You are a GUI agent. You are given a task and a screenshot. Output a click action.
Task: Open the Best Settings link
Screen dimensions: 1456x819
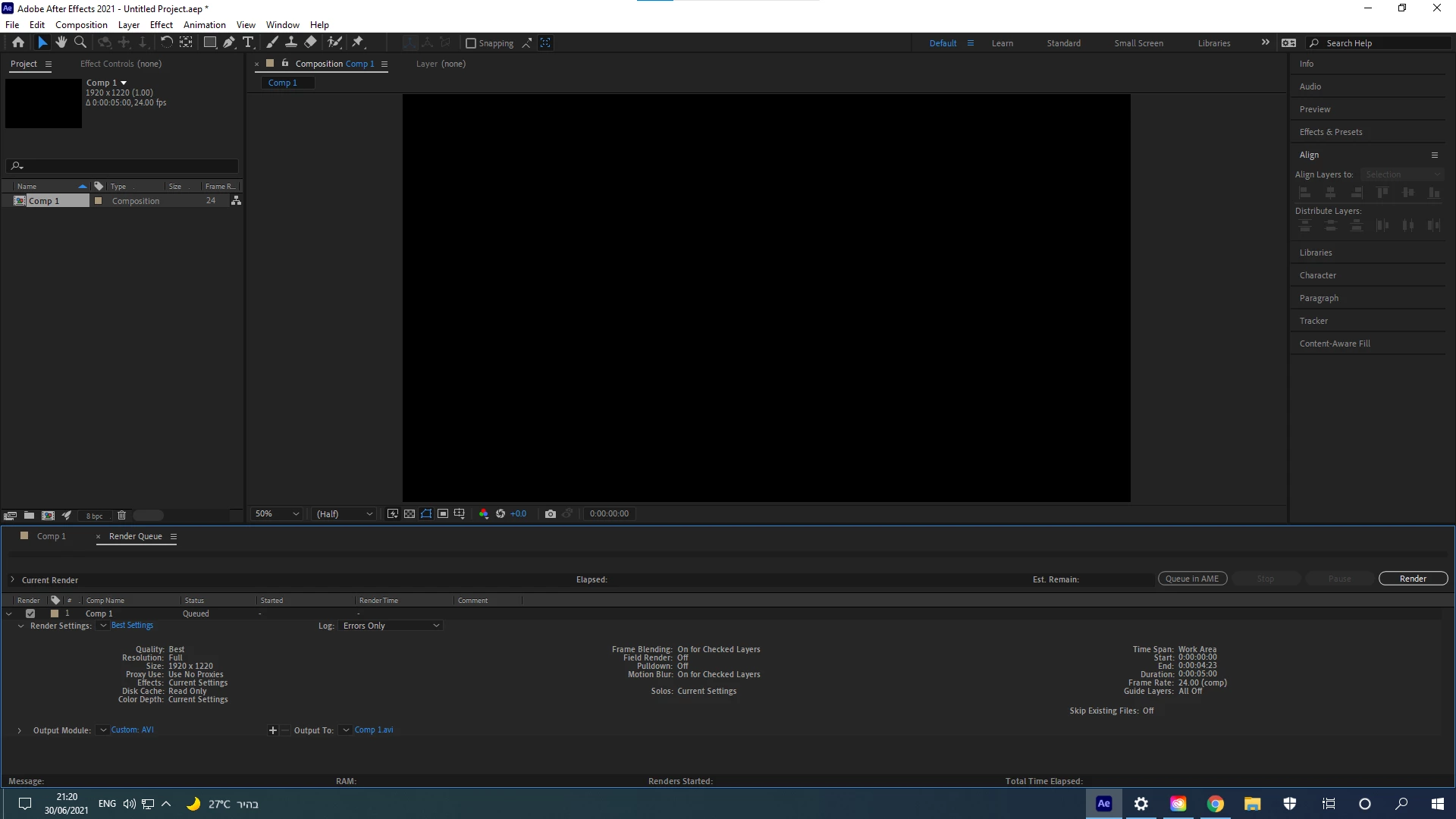132,626
